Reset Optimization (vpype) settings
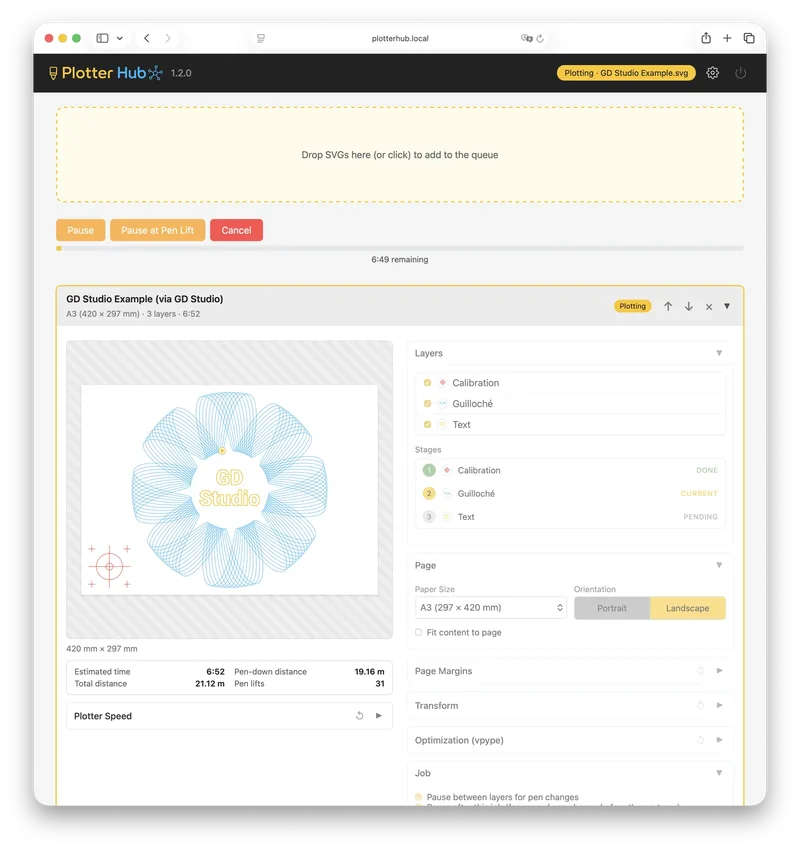Image resolution: width=800 pixels, height=850 pixels. coord(700,740)
